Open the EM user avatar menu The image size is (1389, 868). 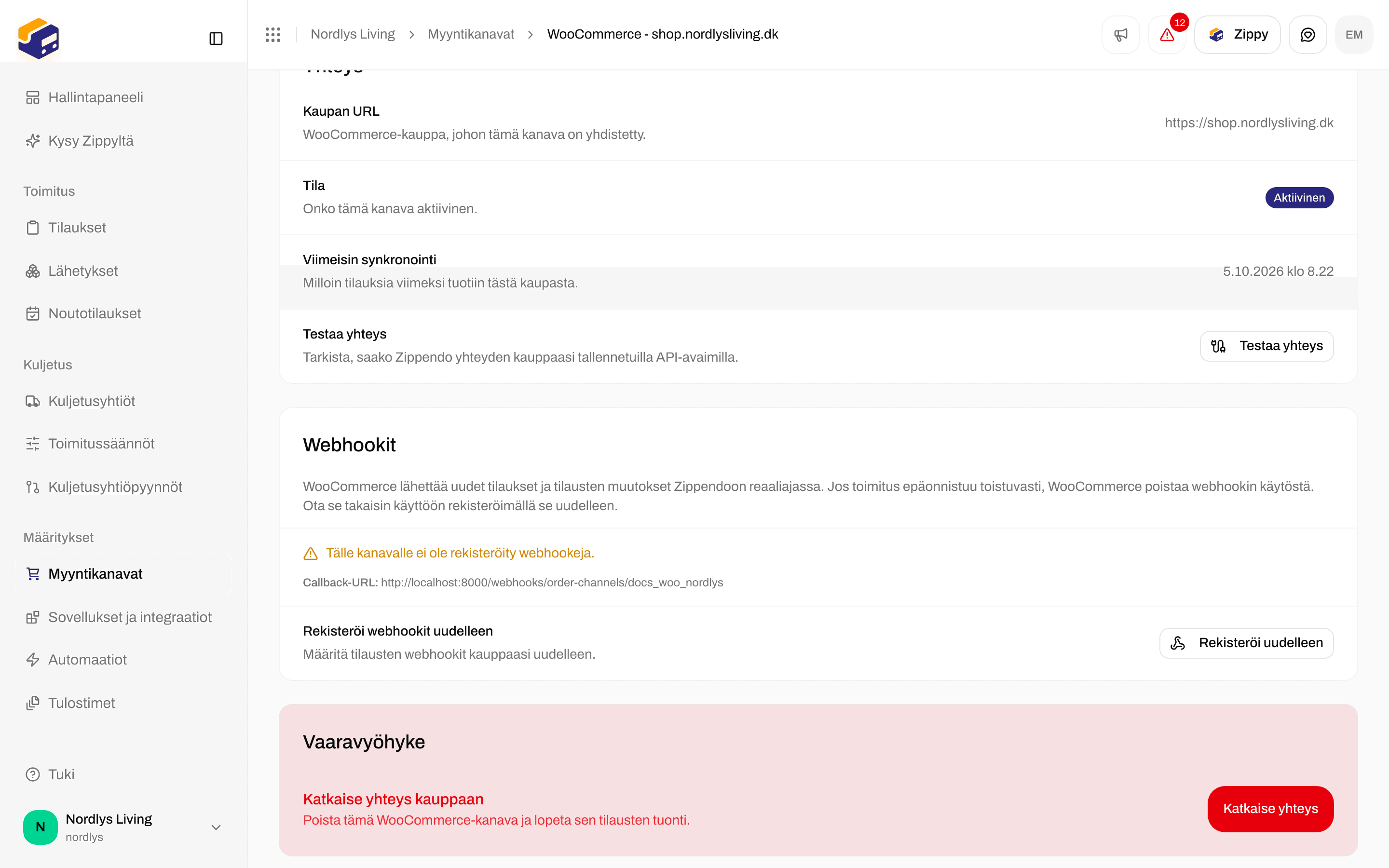click(x=1354, y=34)
